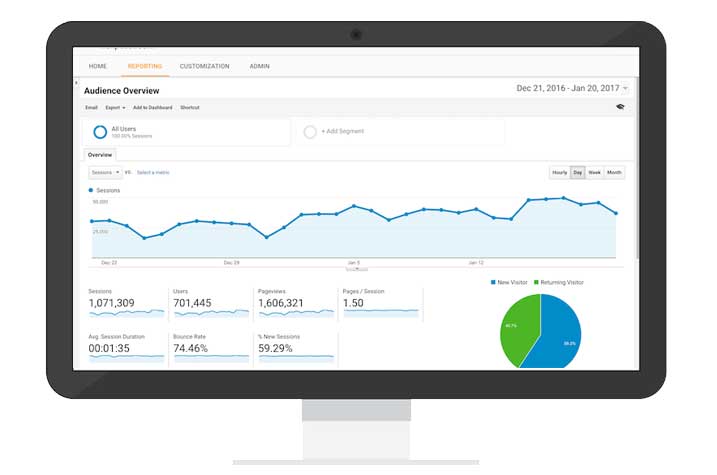Select Avg. Session Duration 00:01:35 metric
The height and width of the screenshot is (475, 717).
click(x=126, y=349)
